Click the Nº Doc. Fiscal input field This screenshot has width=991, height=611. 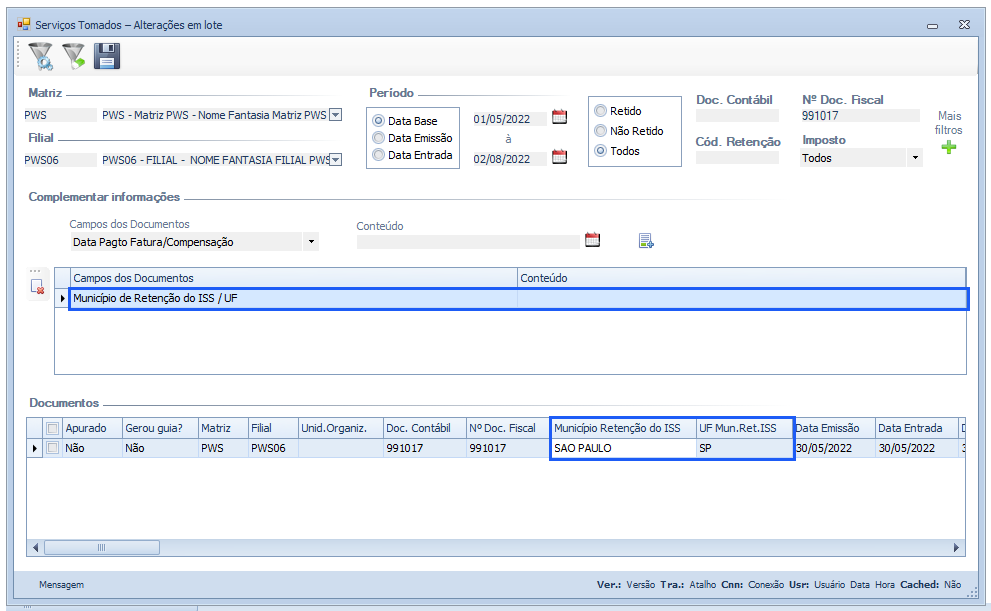pos(859,116)
